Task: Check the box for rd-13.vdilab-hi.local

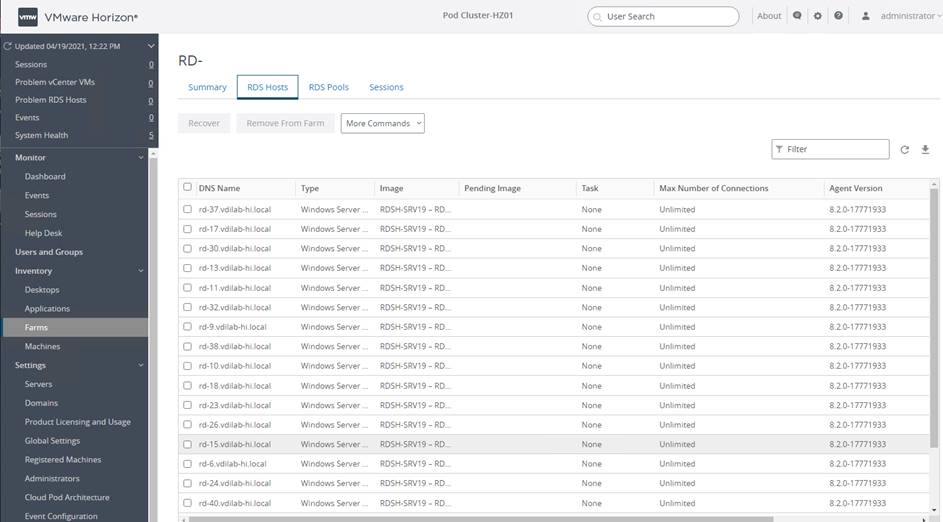Action: [x=187, y=268]
